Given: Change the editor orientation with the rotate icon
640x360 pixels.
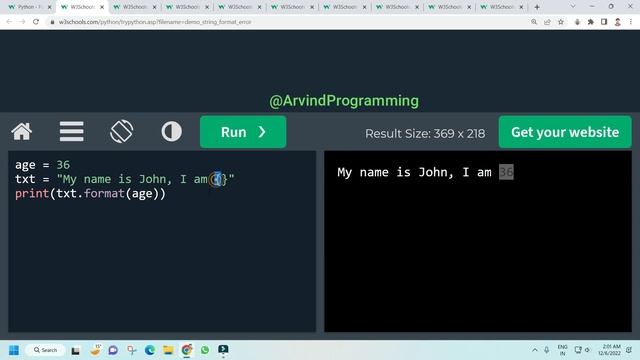Looking at the screenshot, I should [x=122, y=131].
